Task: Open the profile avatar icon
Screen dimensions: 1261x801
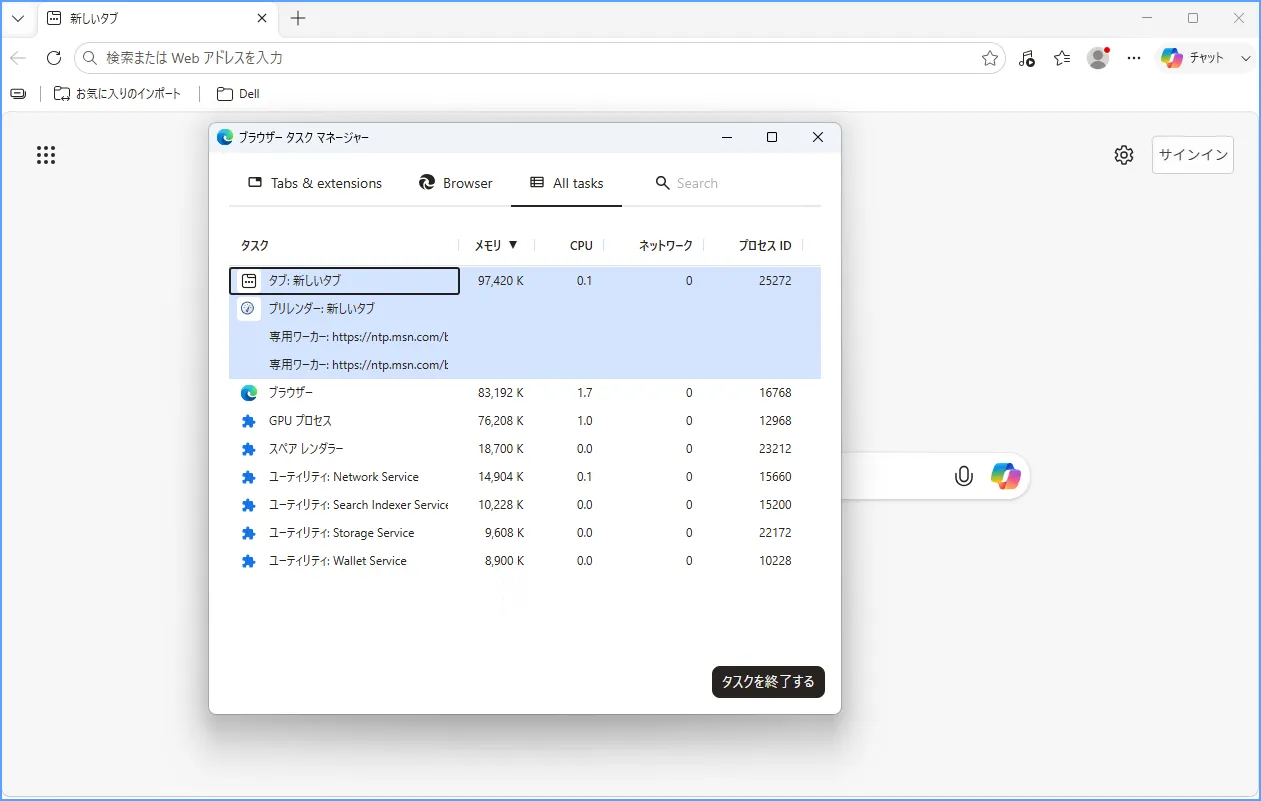Action: [x=1098, y=58]
